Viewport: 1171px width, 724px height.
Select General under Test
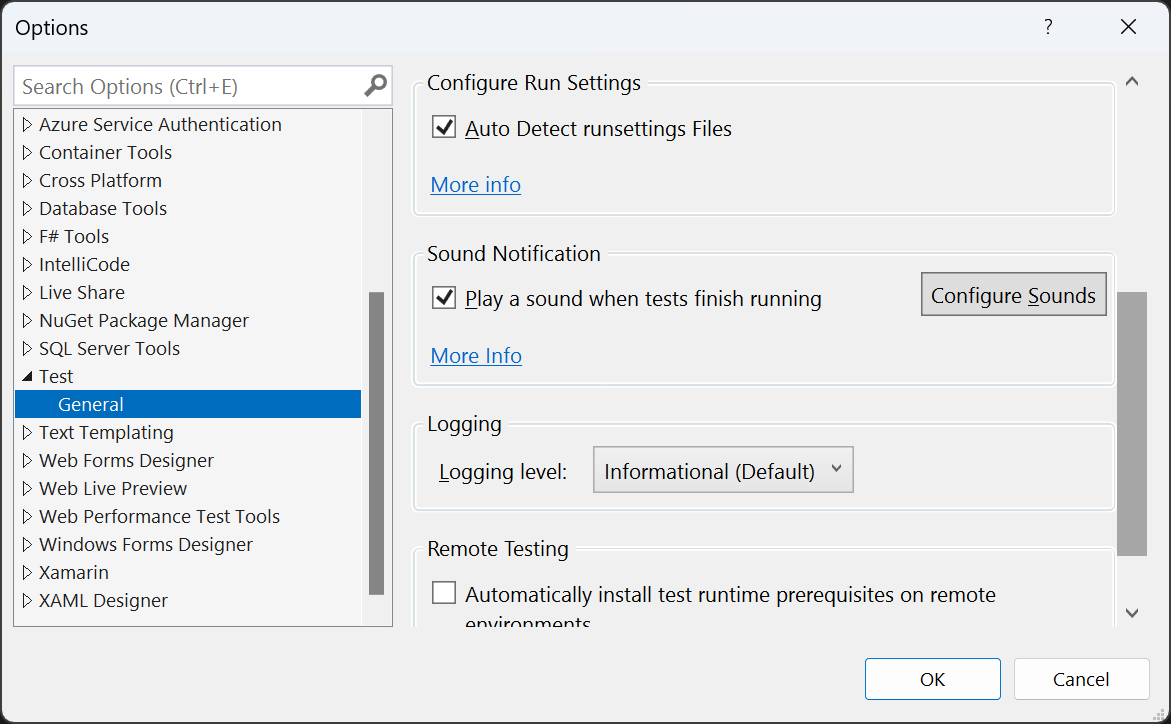[187, 404]
